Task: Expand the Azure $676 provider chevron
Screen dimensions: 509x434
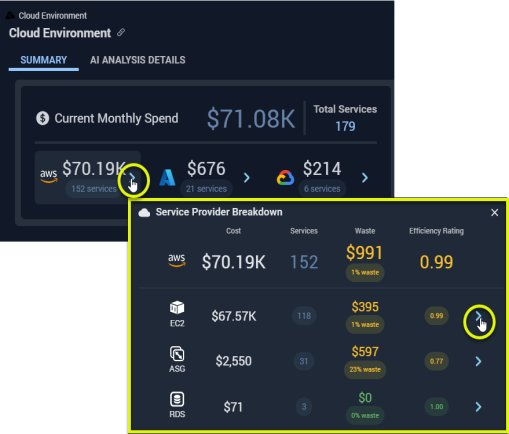Action: click(247, 178)
